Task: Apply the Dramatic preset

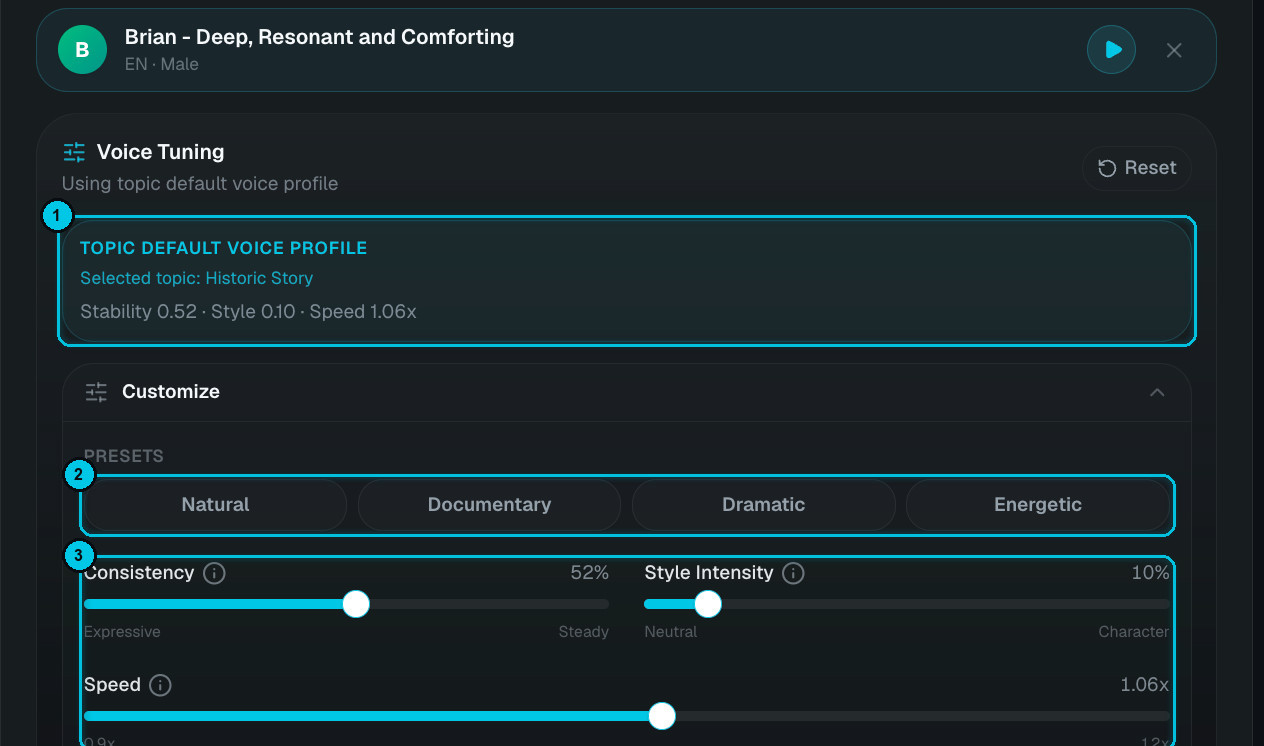Action: coord(764,505)
